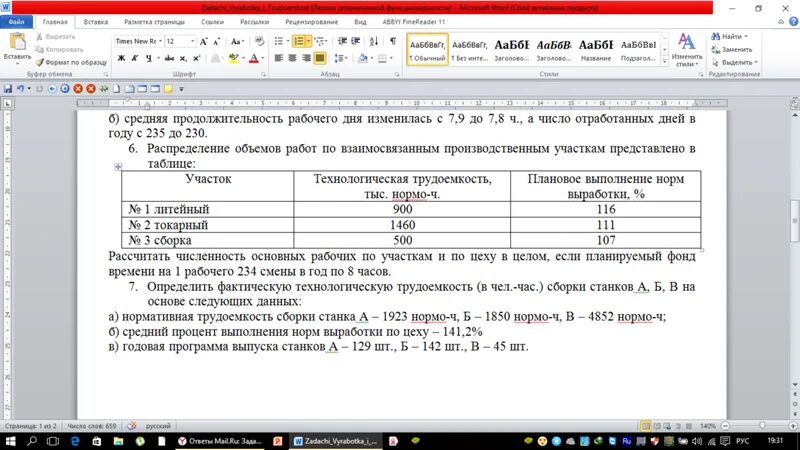Switch to the Разметка страницы tab
This screenshot has height=450, width=800.
(154, 22)
